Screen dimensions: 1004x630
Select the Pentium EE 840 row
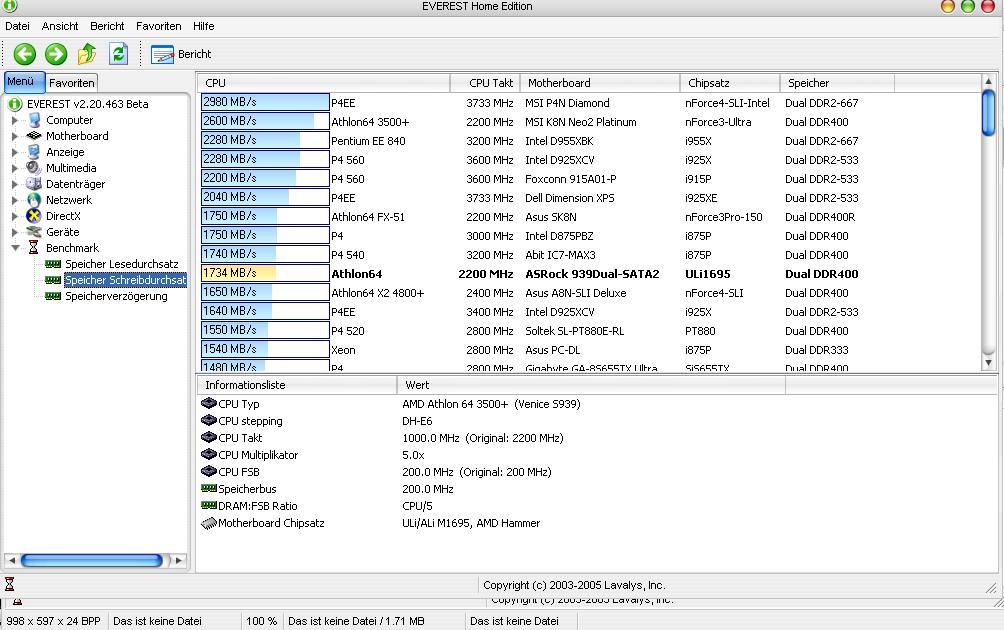click(x=589, y=141)
